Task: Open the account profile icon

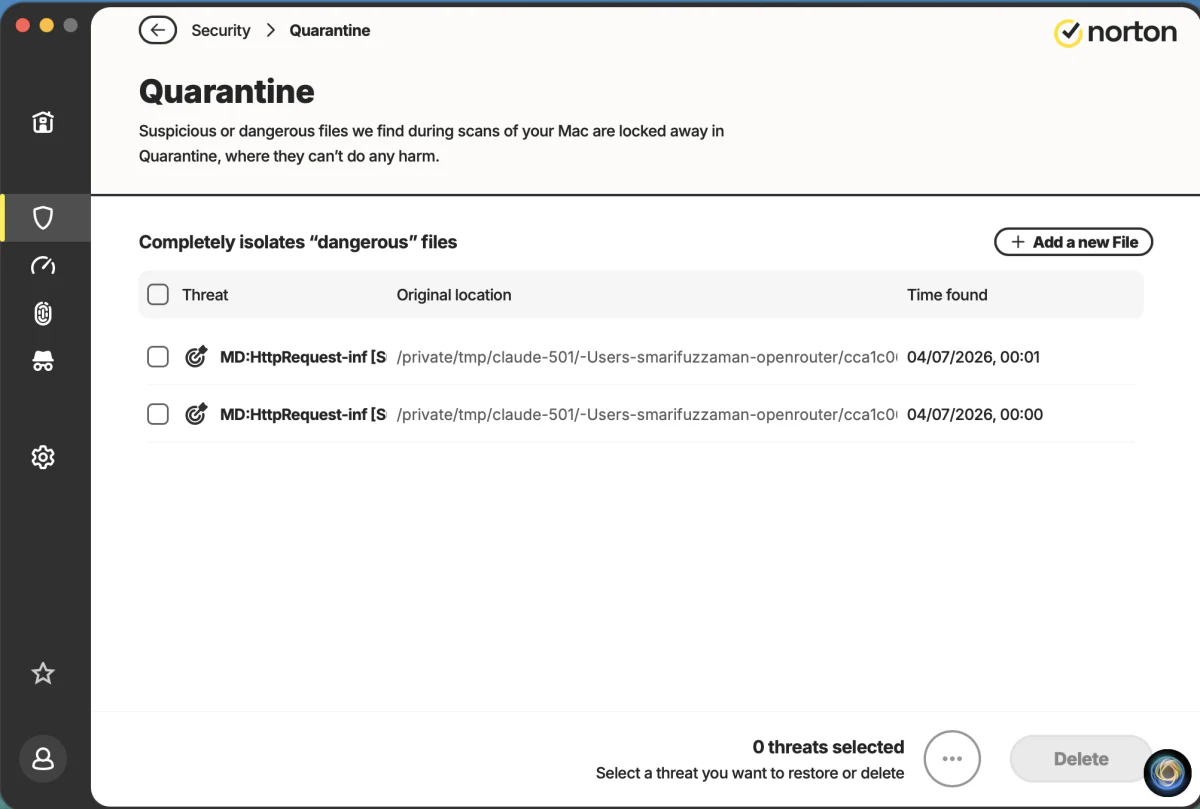Action: 43,759
